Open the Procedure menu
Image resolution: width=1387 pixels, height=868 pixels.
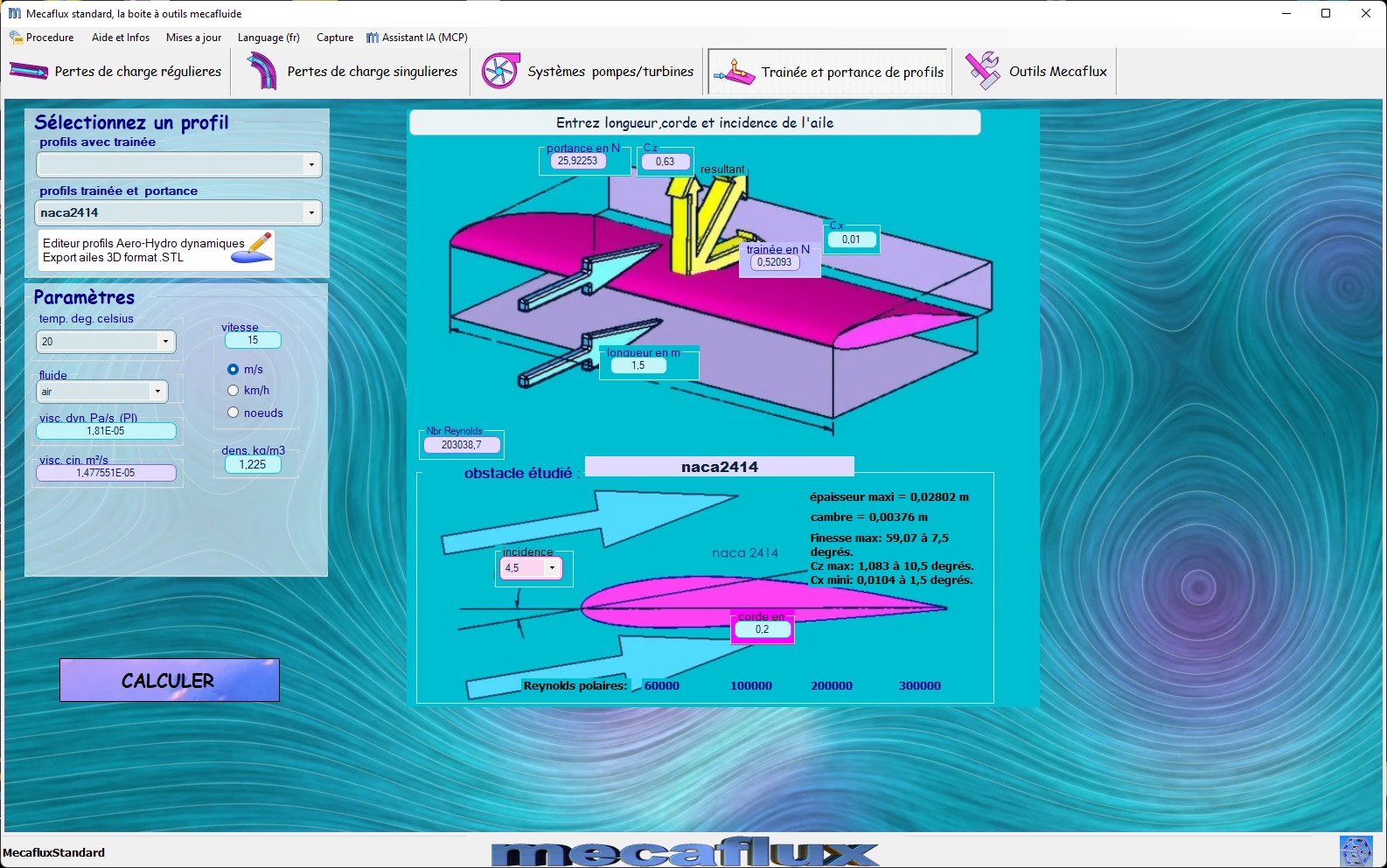[42, 38]
